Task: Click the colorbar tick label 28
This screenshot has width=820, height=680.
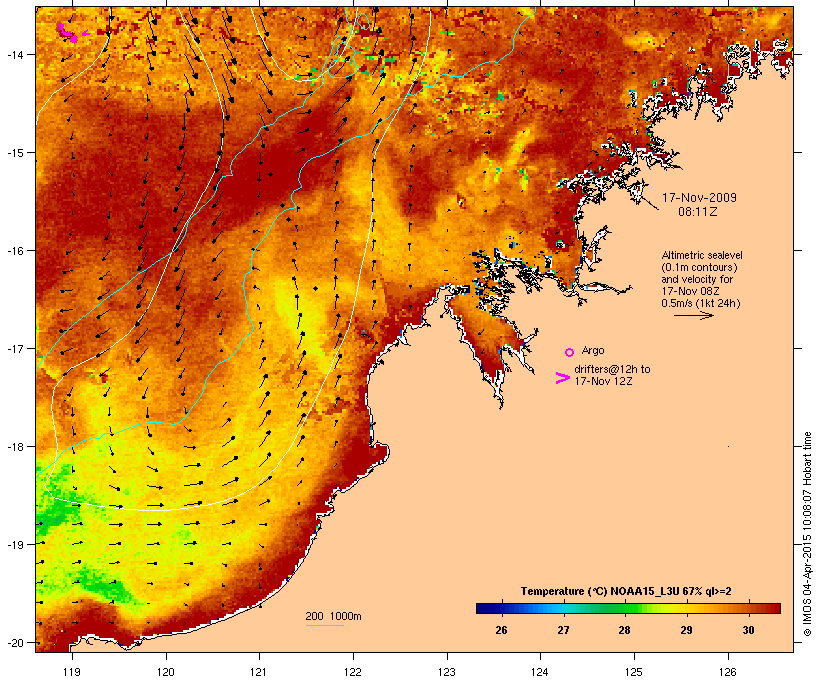Action: coord(624,630)
